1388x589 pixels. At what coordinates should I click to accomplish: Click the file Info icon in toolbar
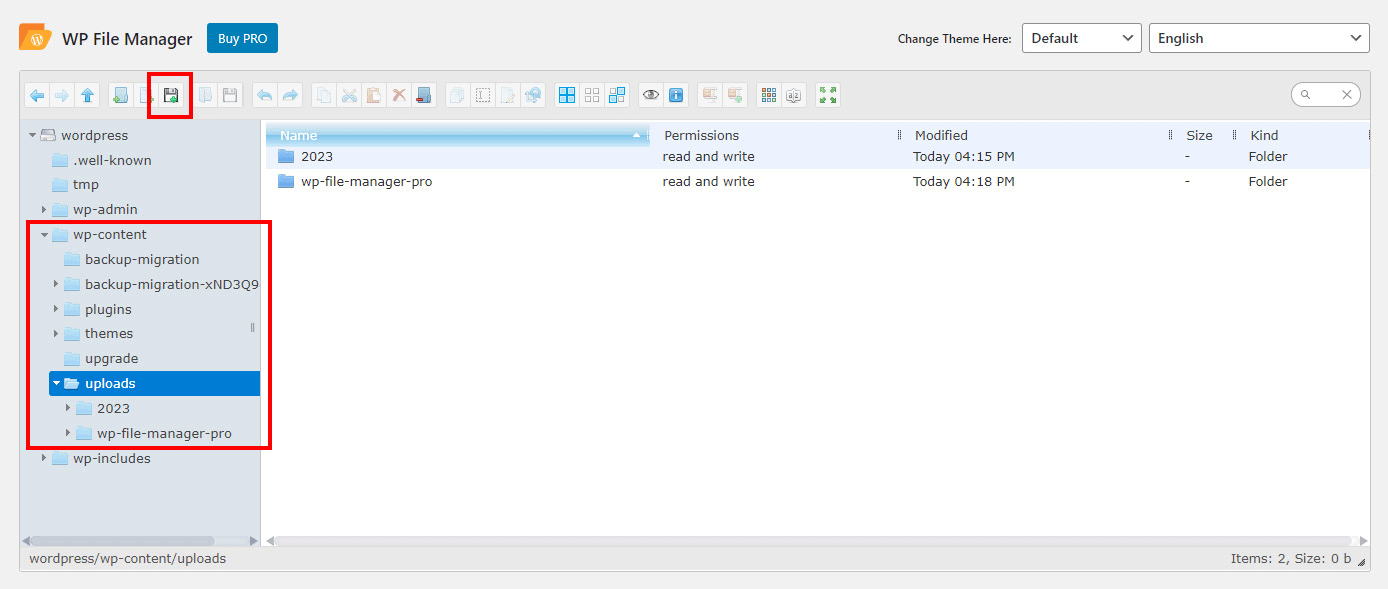pyautogui.click(x=676, y=94)
